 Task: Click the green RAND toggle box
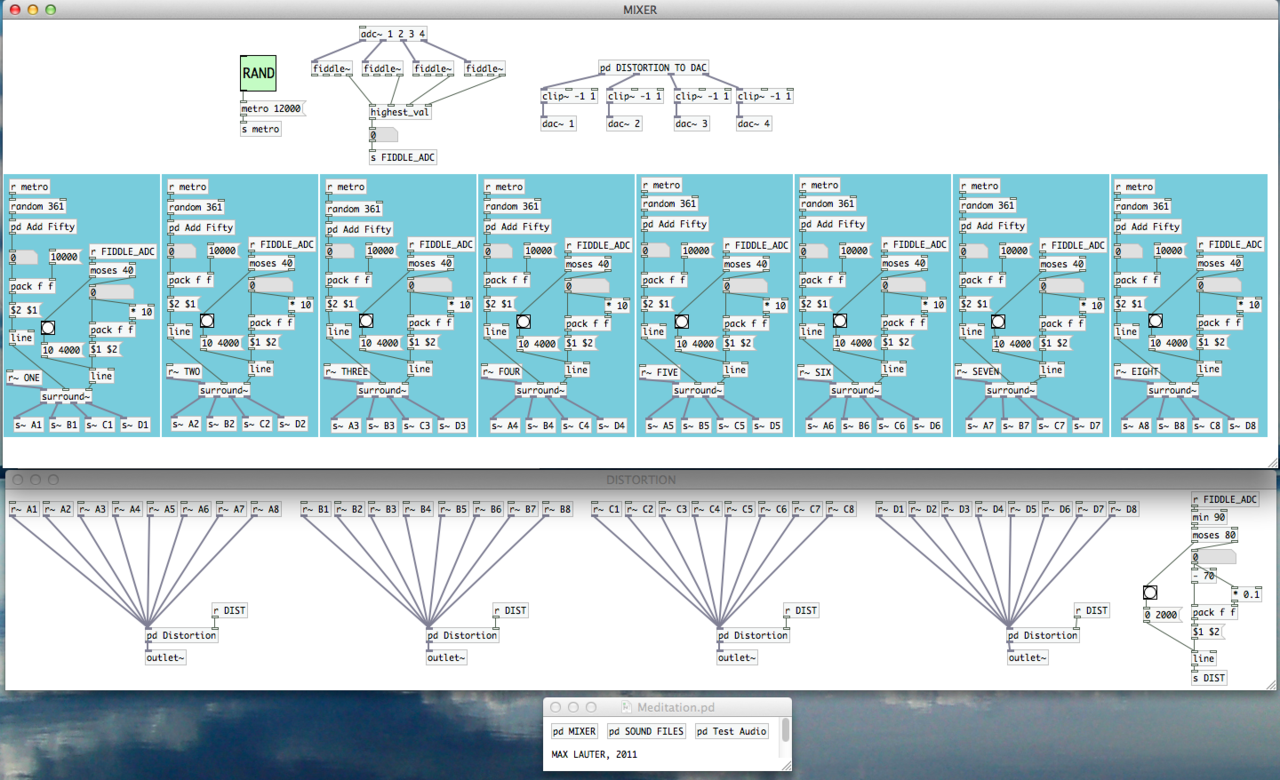tap(258, 73)
